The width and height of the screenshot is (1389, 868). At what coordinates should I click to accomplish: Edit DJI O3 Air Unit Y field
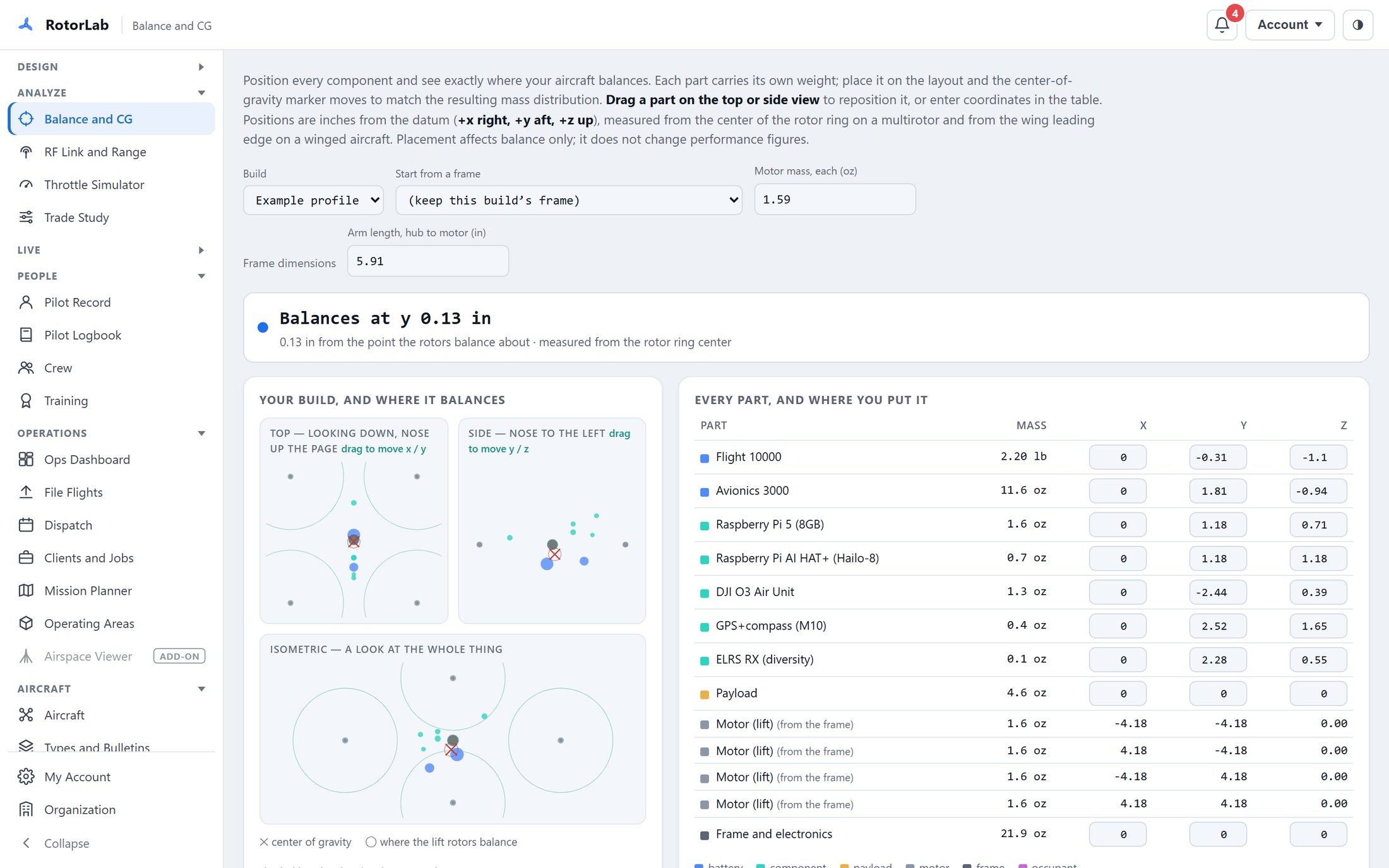(1218, 592)
